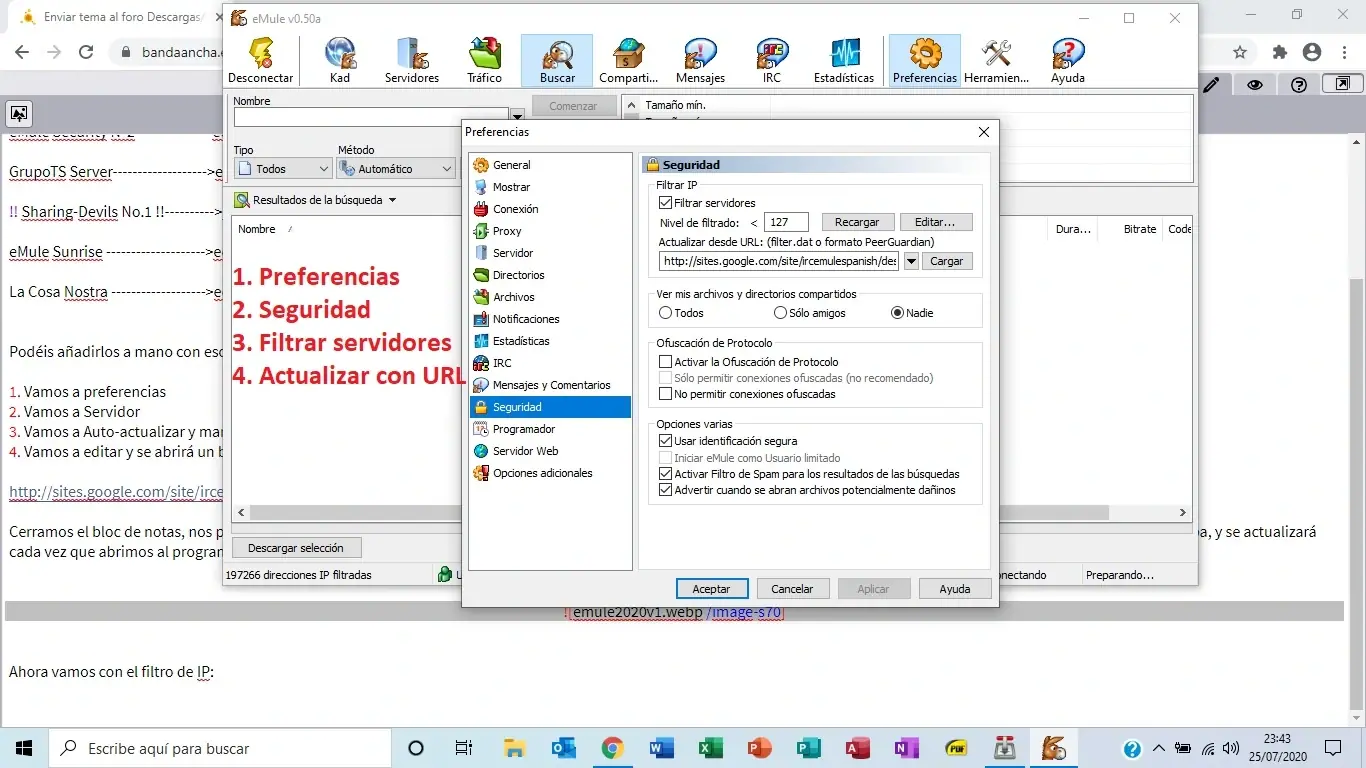Click the eye preview icon in forum editor
The height and width of the screenshot is (768, 1366).
1255,85
